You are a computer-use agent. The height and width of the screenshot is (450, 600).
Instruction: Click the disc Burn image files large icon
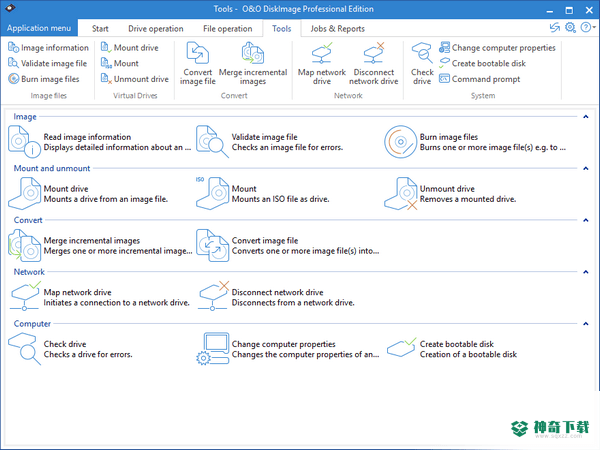[x=400, y=142]
